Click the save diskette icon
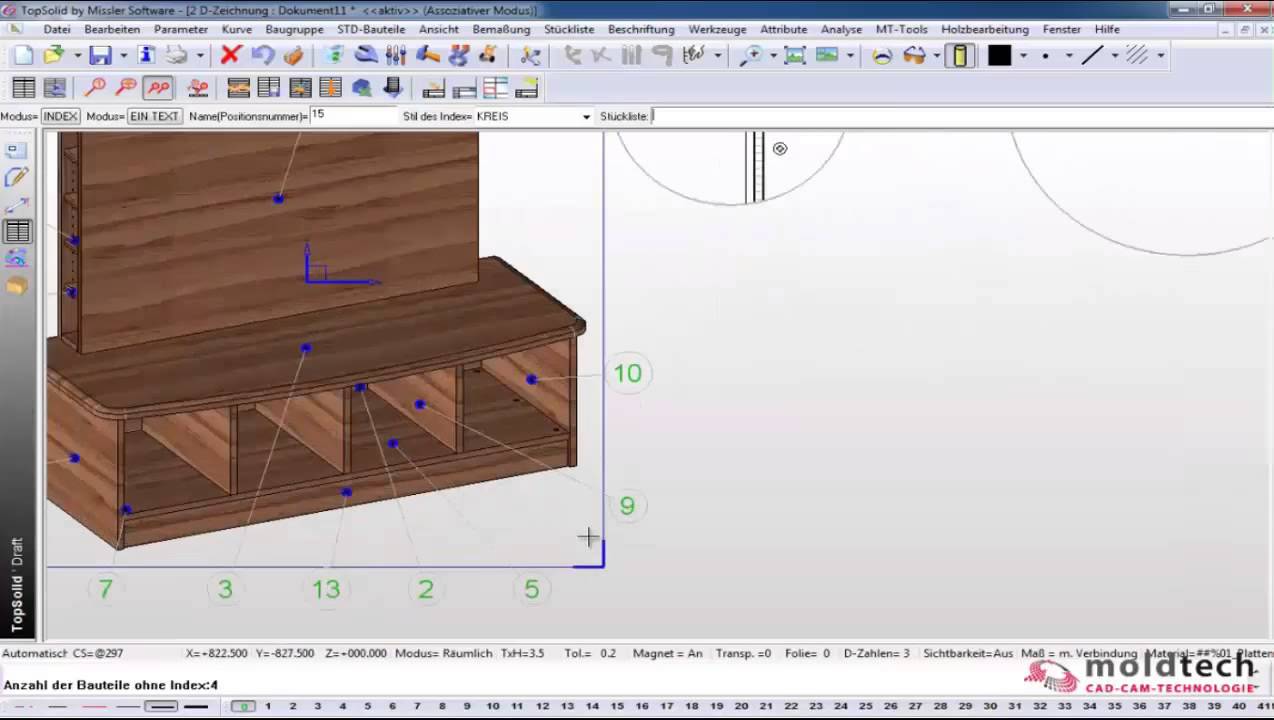The image size is (1274, 720). click(100, 56)
